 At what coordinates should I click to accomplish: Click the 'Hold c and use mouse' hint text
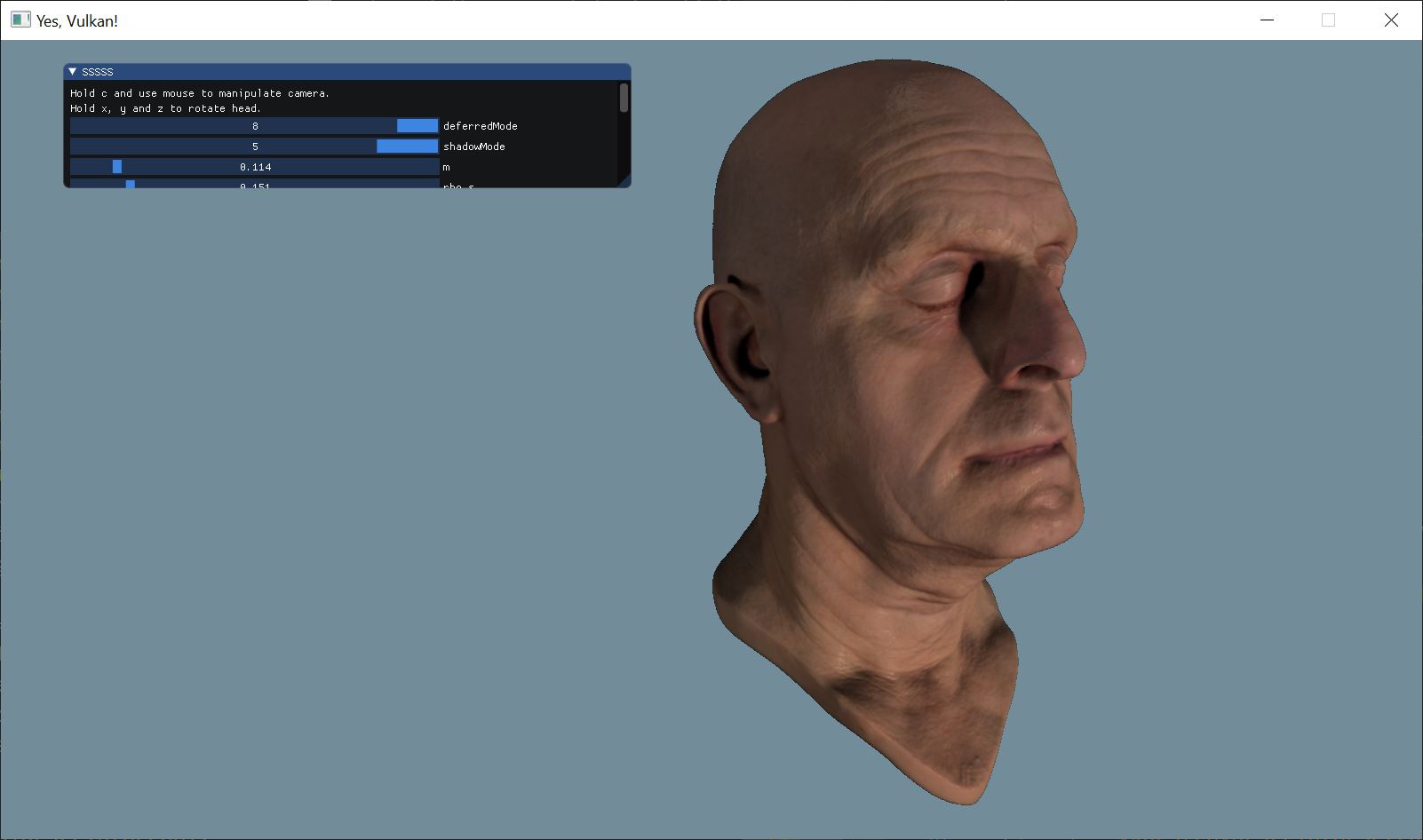pos(200,93)
